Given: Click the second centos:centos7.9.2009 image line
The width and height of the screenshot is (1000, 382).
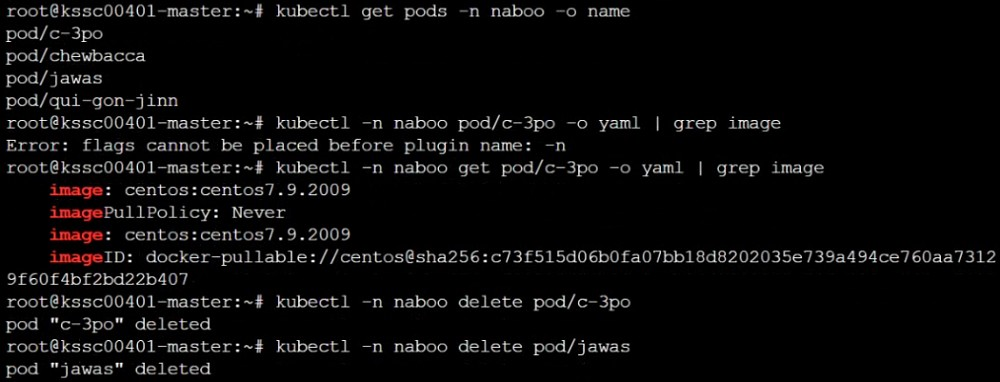Looking at the screenshot, I should 200,235.
